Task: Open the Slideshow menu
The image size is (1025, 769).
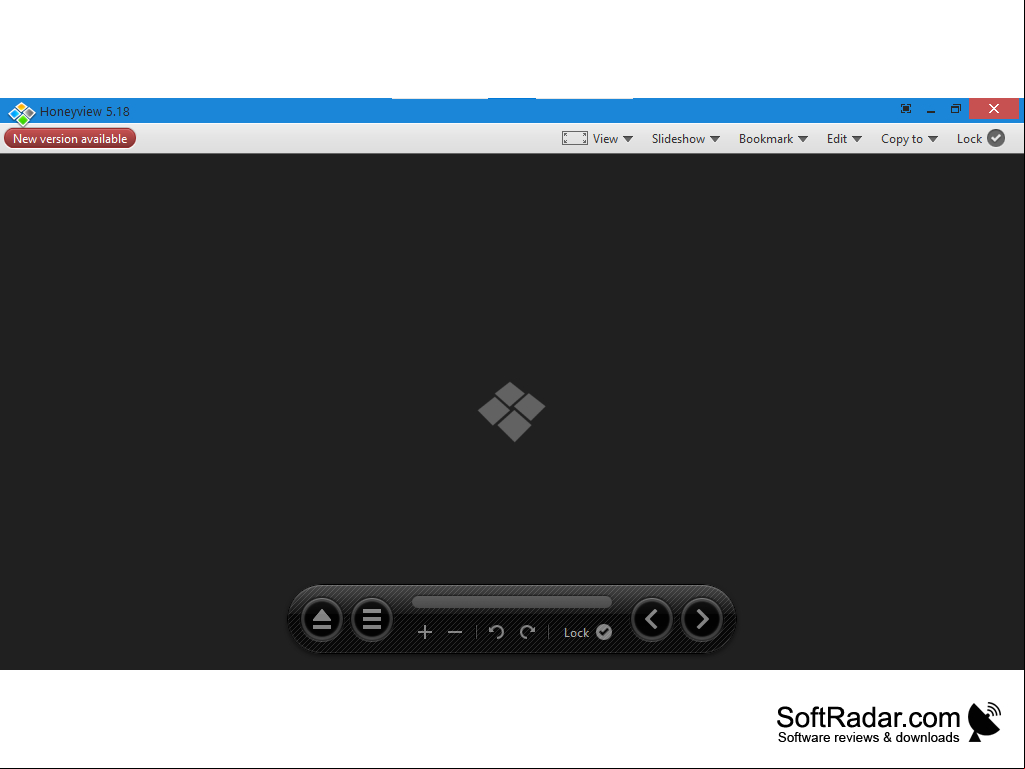Action: click(x=678, y=139)
